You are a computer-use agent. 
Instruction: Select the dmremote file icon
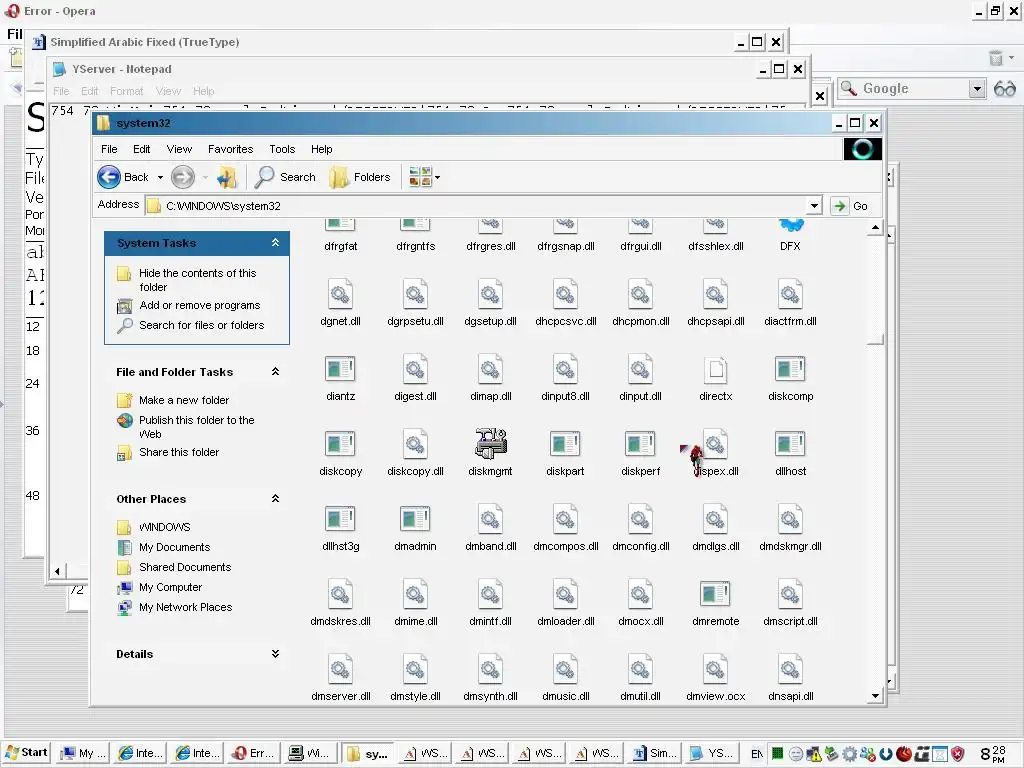[x=715, y=594]
